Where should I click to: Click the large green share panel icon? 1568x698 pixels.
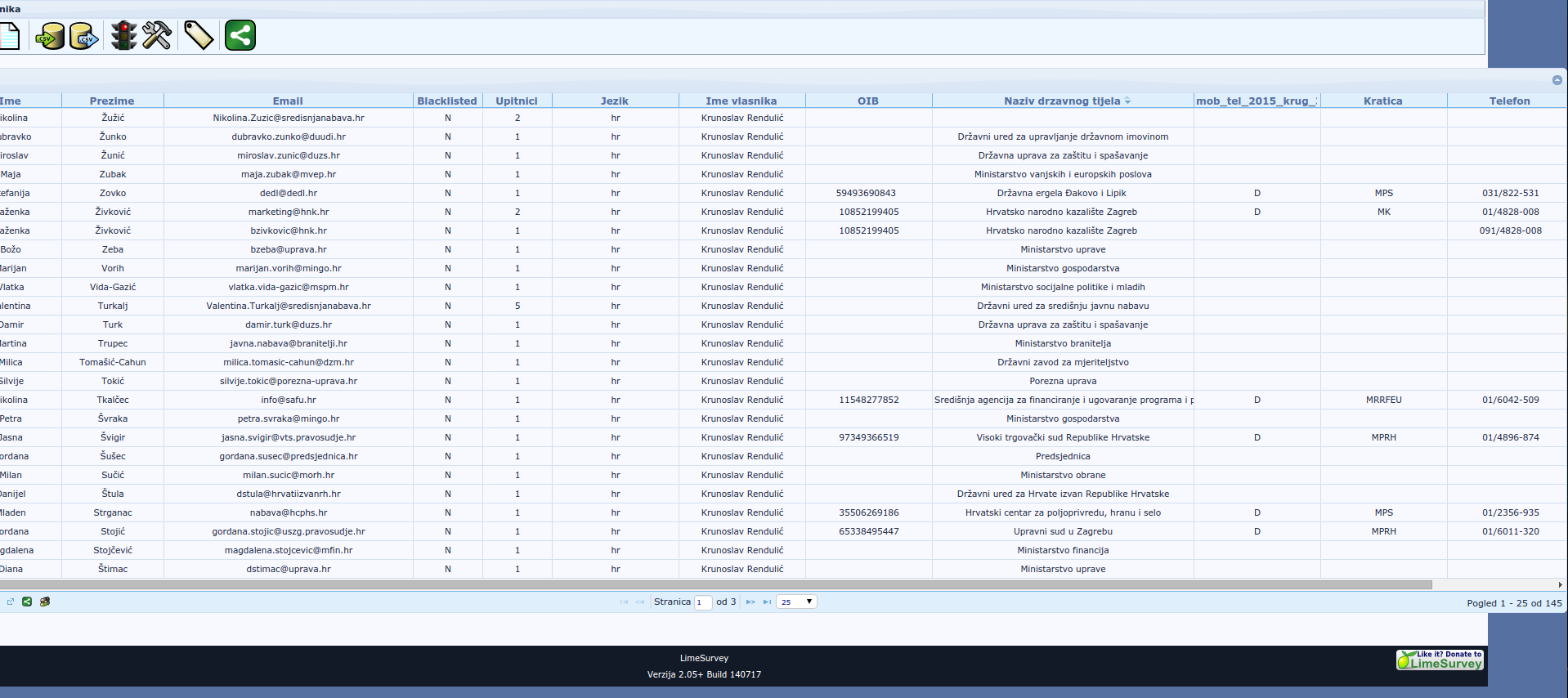[240, 36]
